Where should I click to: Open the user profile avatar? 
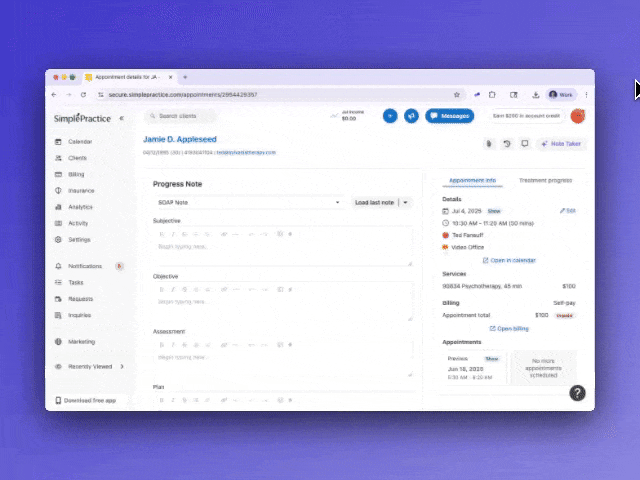[578, 116]
